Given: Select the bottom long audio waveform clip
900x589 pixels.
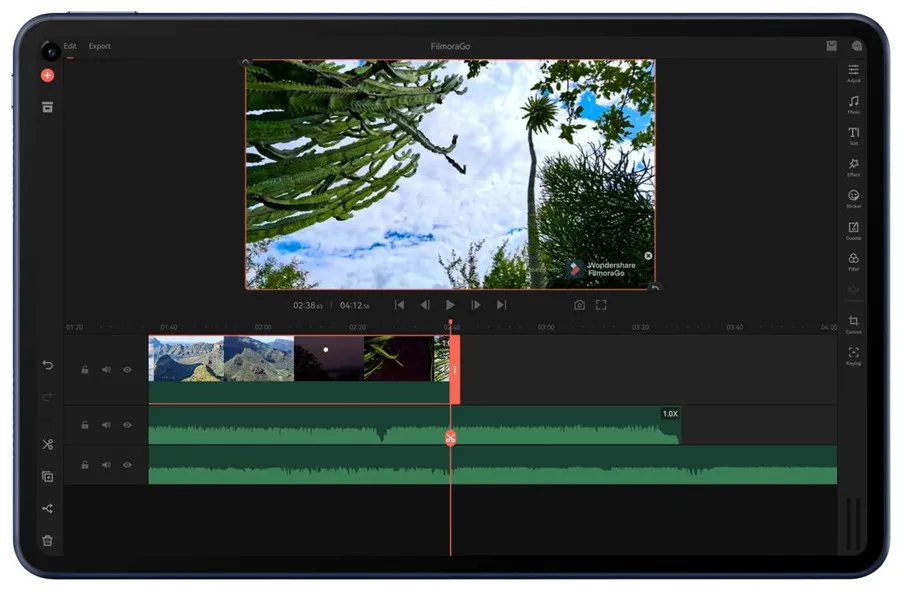Looking at the screenshot, I should click(492, 465).
